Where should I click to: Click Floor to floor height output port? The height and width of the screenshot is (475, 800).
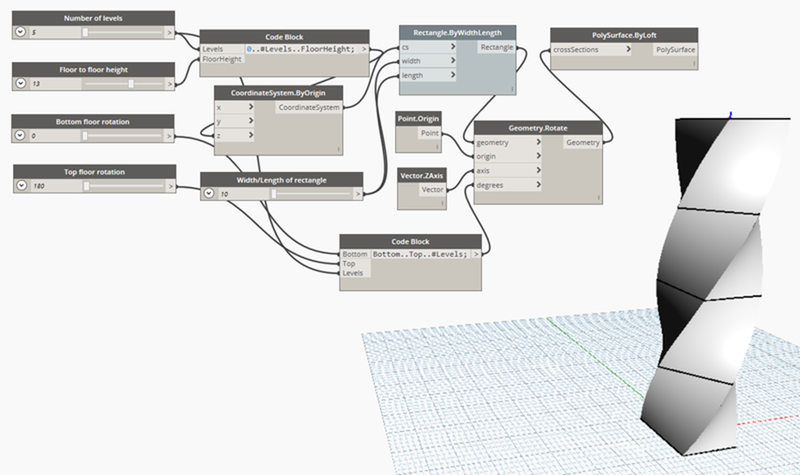(x=170, y=84)
